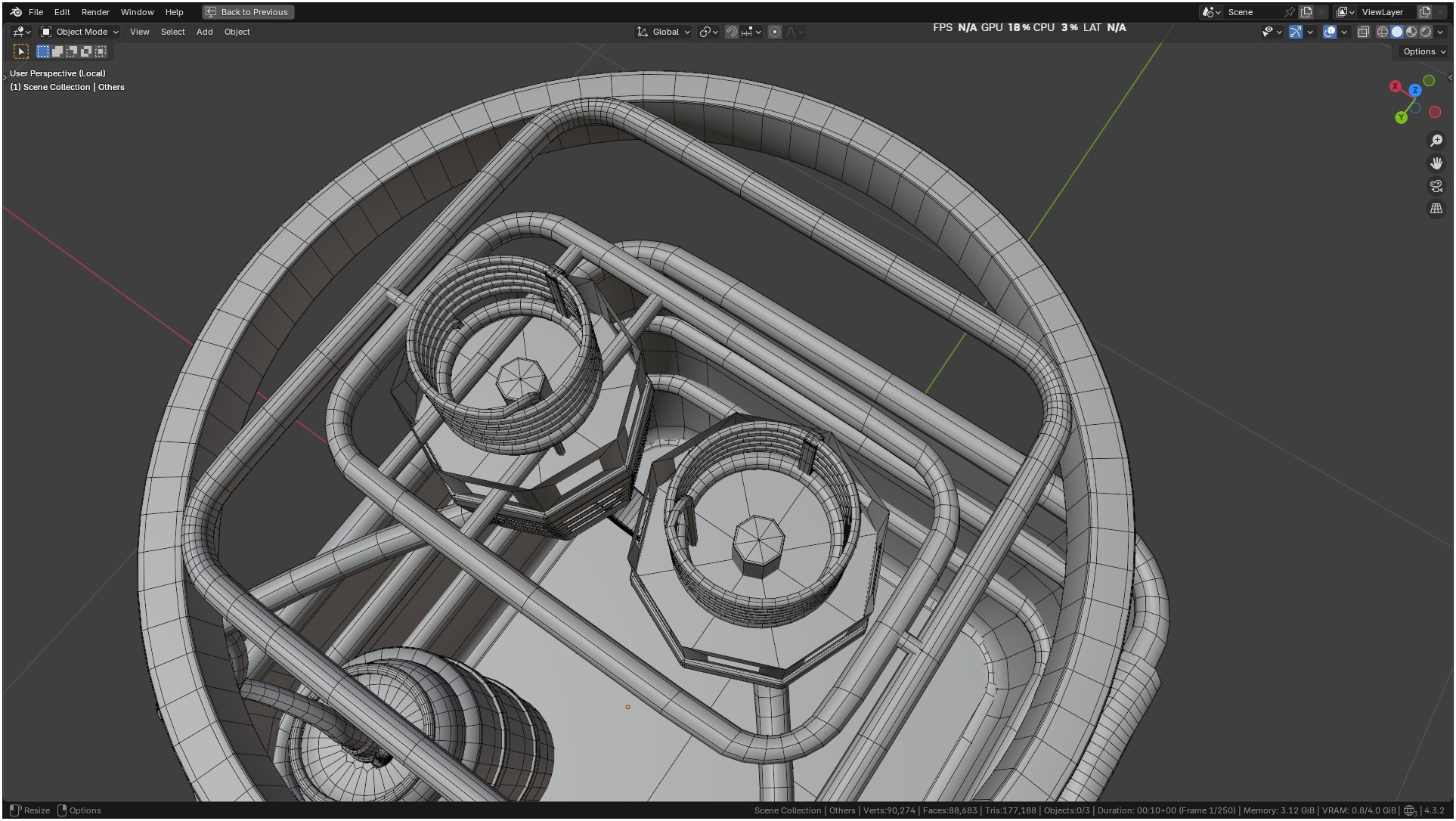Open the Window menu
Screen dimensions: 1456x821
(x=138, y=12)
